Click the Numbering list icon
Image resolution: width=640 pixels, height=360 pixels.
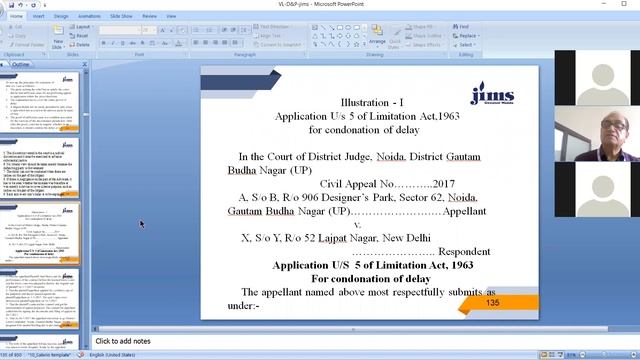pyautogui.click(x=210, y=30)
